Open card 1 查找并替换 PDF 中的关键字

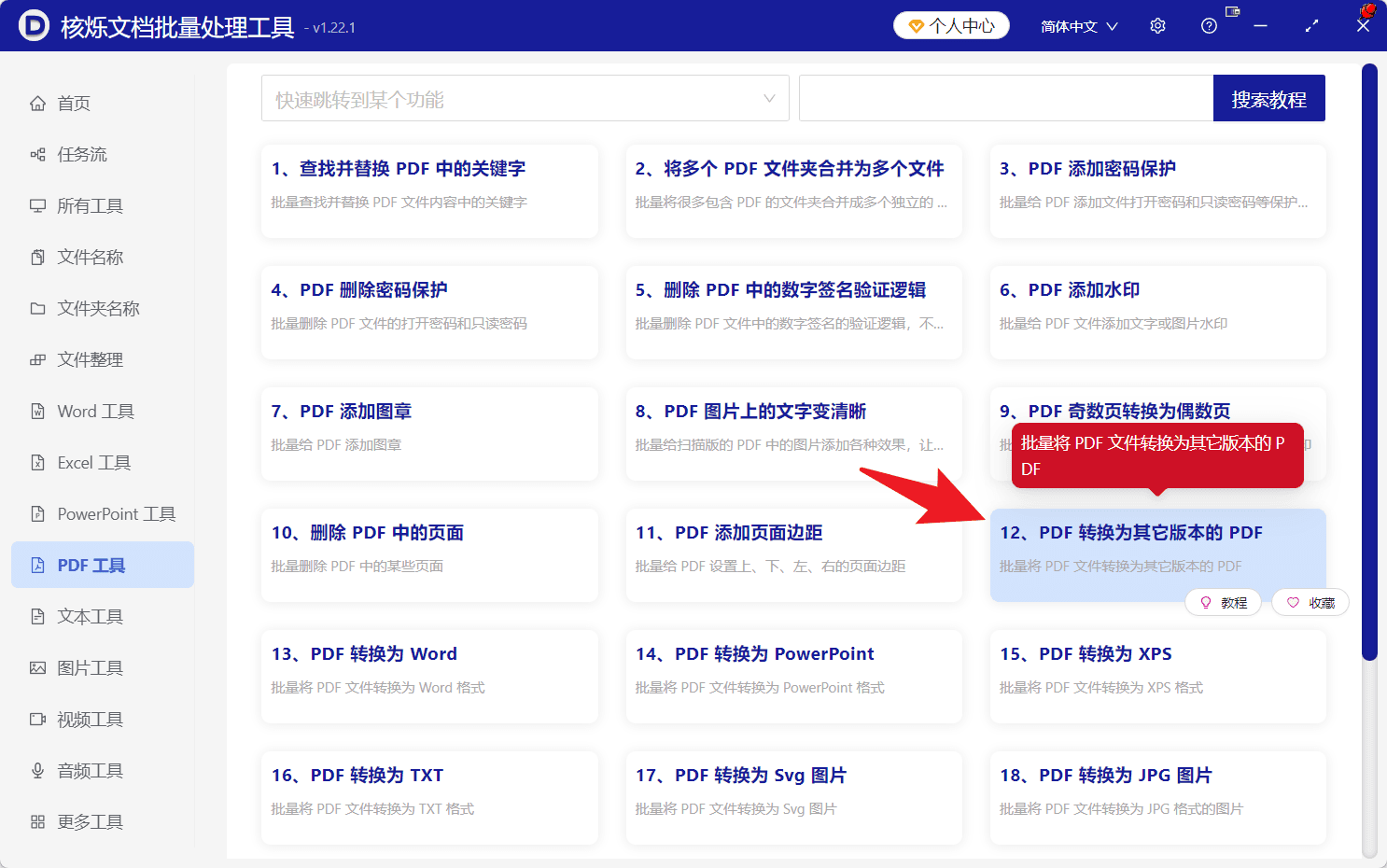click(x=429, y=191)
